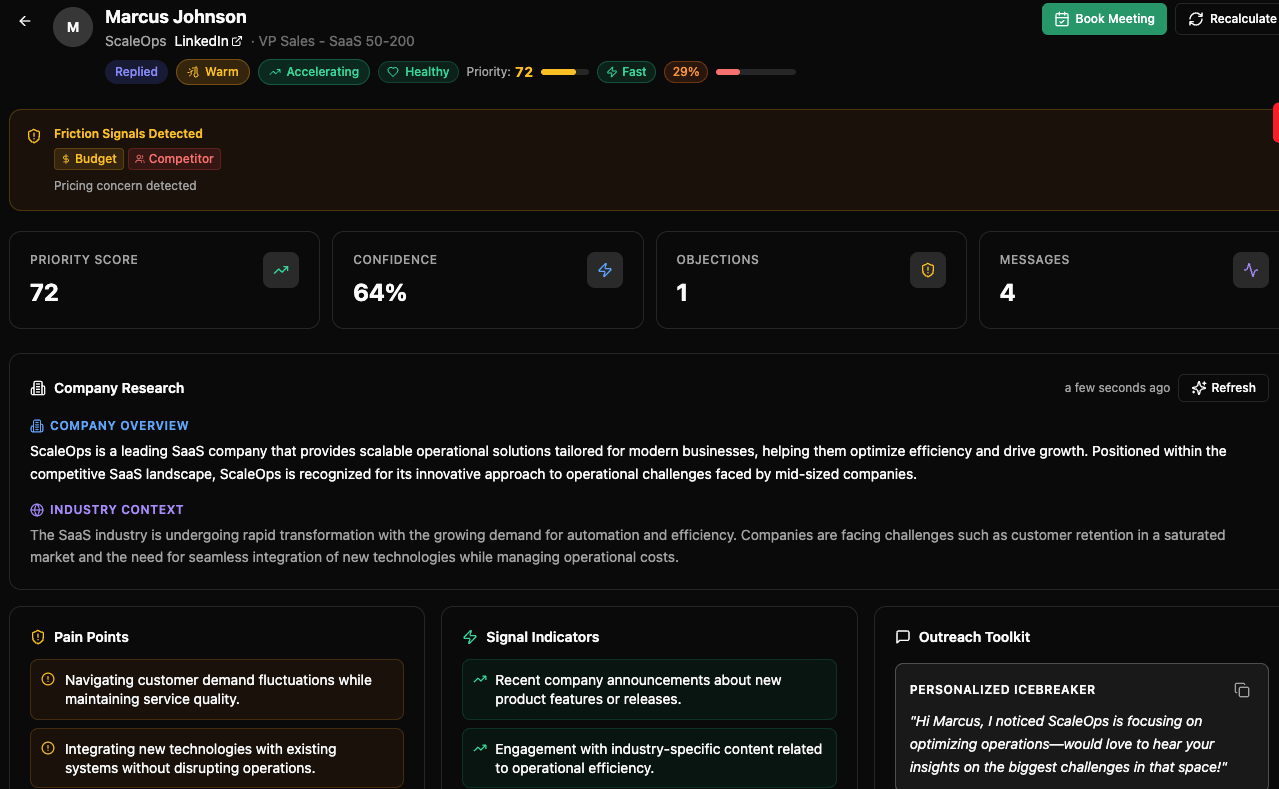
Task: Click the Warm temperature badge
Action: coord(213,72)
